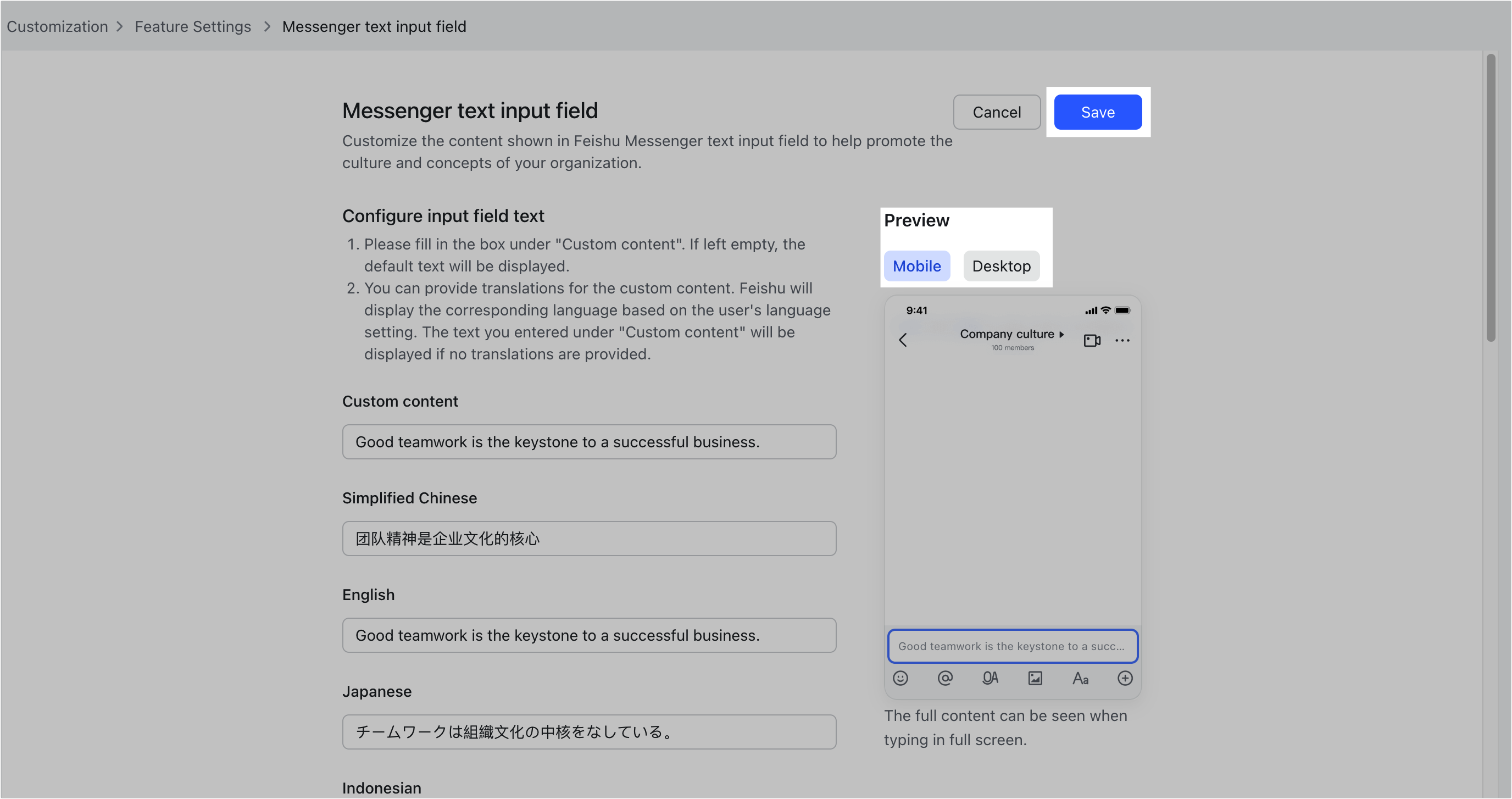Screen dimensions: 1512x799
Task: Click the chevron after Feature Settings breadcrumb
Action: (267, 26)
